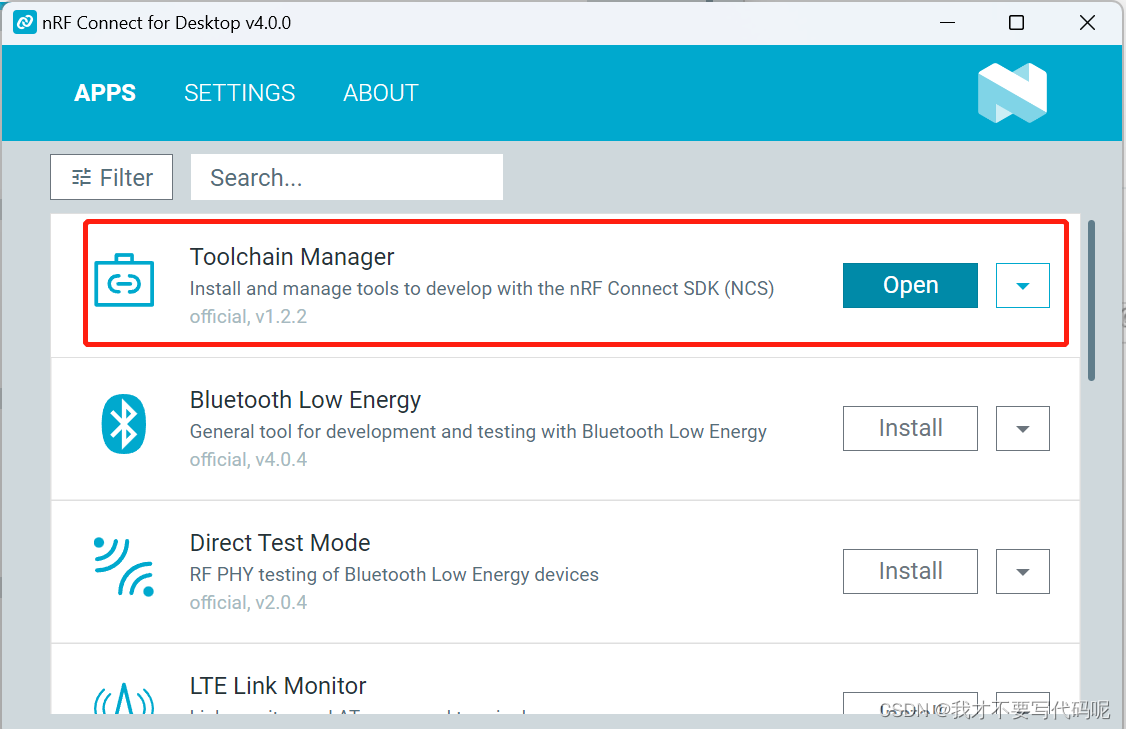Minimize the nRF Connect window
The width and height of the screenshot is (1126, 729).
click(948, 23)
